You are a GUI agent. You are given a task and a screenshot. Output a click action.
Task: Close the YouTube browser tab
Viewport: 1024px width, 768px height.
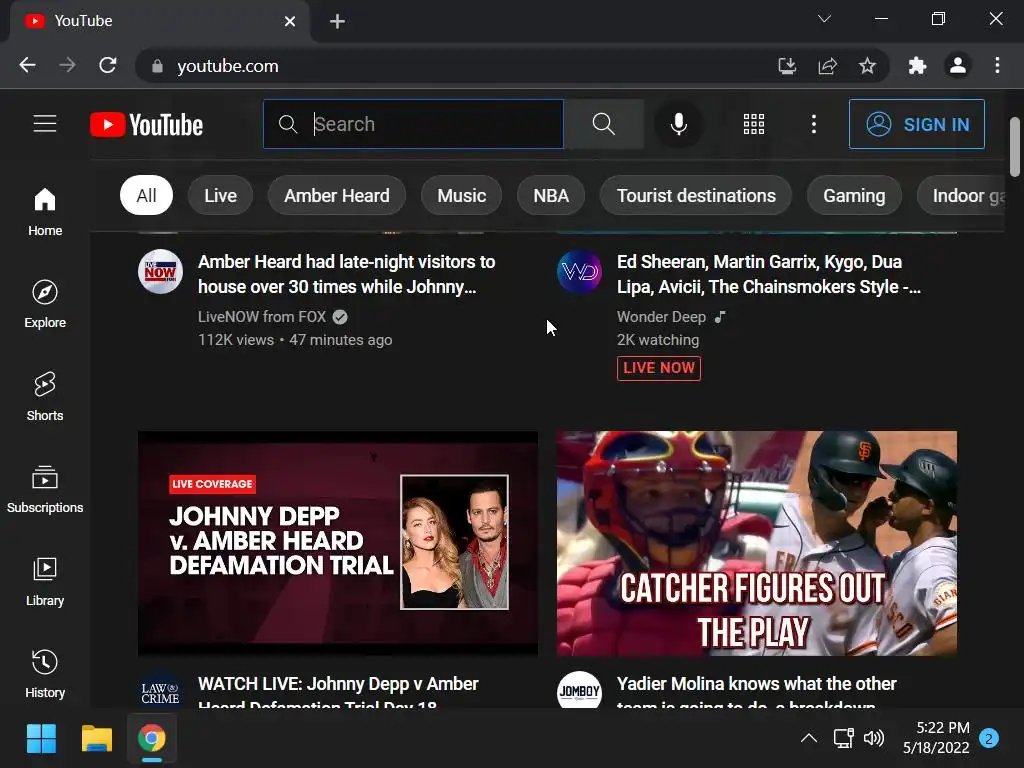click(x=290, y=22)
